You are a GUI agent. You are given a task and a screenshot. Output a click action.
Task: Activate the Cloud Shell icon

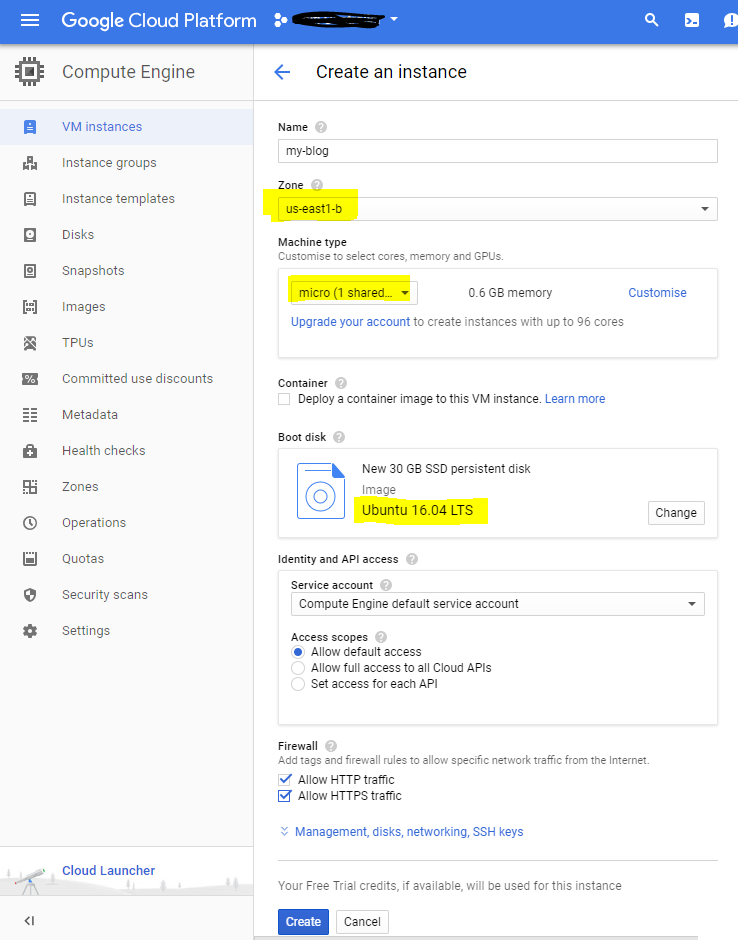tap(692, 20)
